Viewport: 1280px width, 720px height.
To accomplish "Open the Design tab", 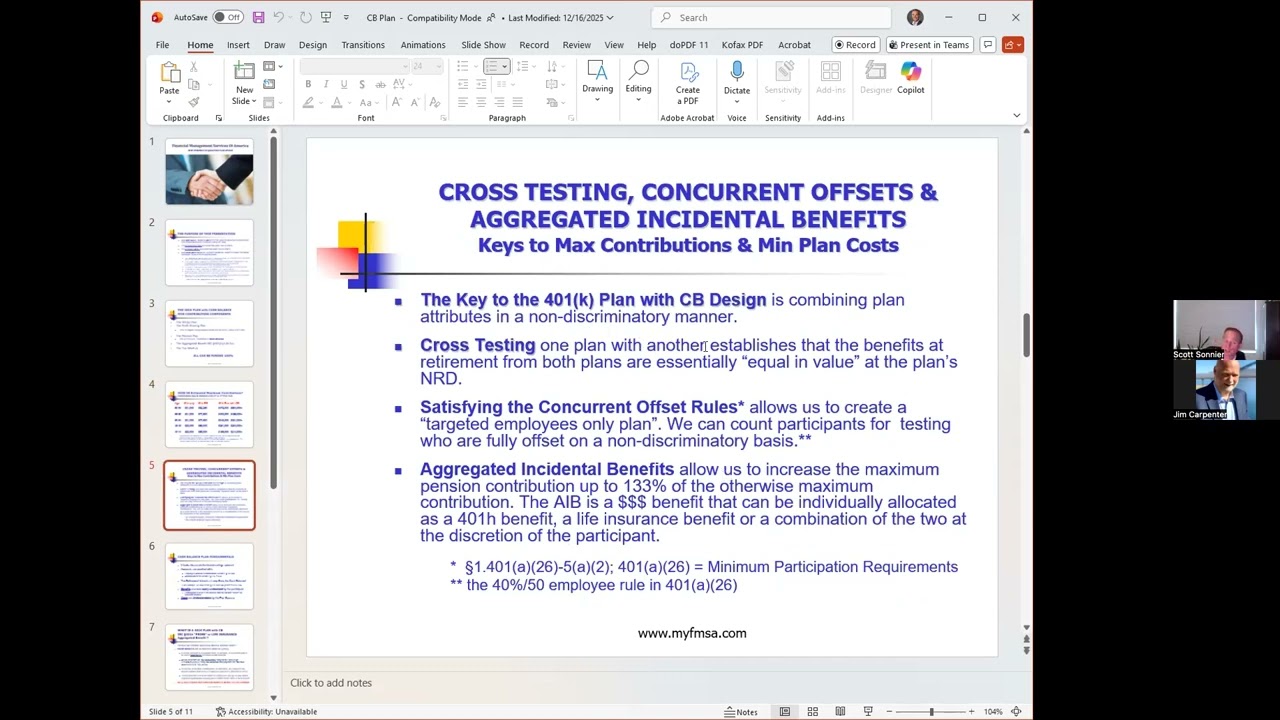I will [x=313, y=45].
